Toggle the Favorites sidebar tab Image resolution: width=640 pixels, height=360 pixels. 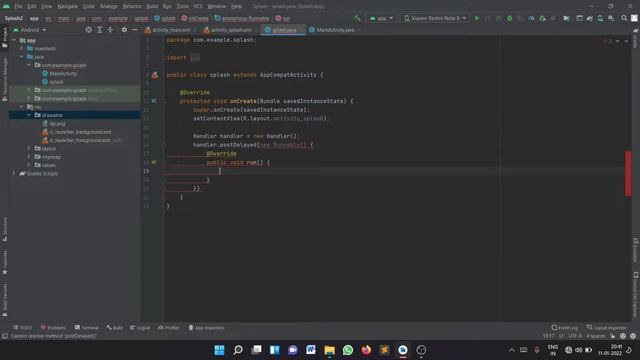point(4,262)
